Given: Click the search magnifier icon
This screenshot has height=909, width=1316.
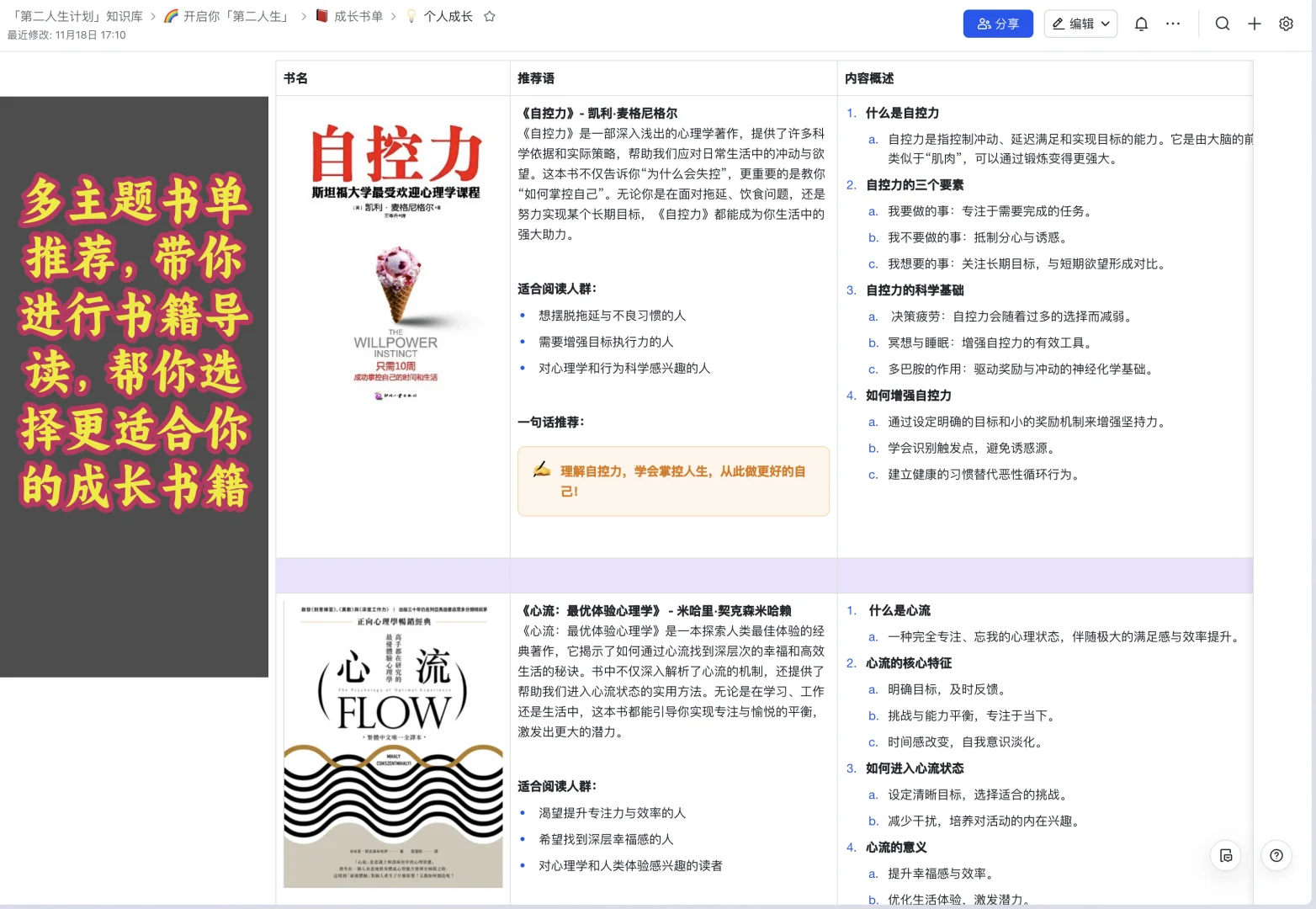Looking at the screenshot, I should coord(1223,24).
